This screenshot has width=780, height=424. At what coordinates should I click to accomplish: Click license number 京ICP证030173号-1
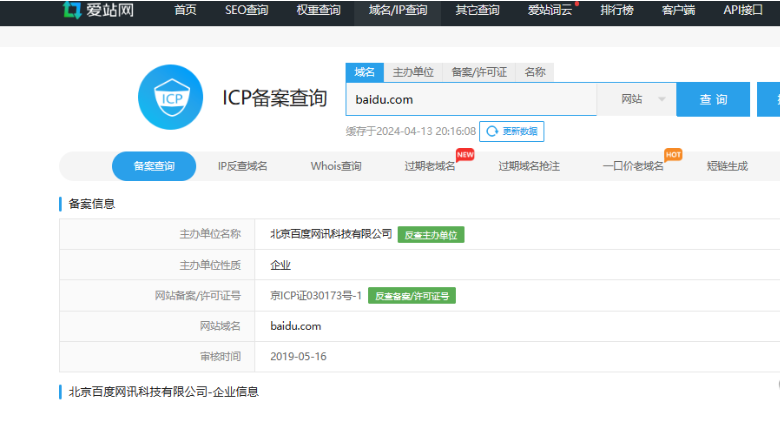316,296
